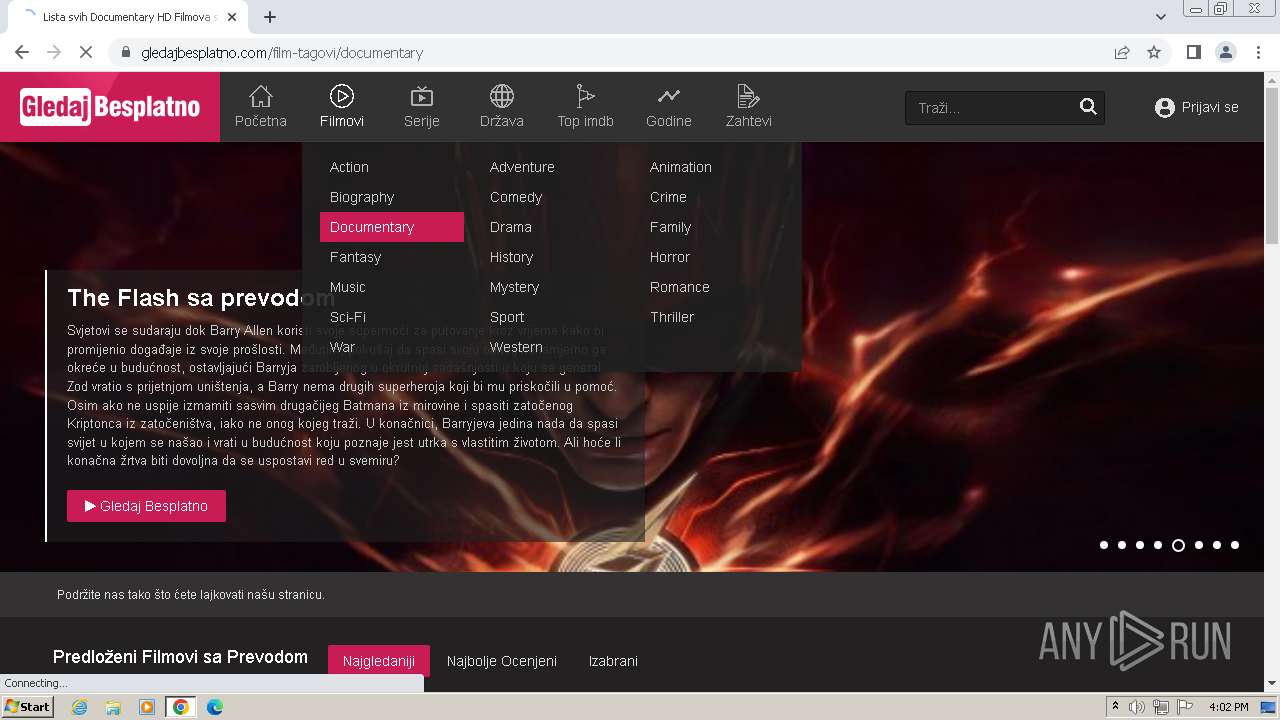Open the Filmovi play icon menu
Image resolution: width=1280 pixels, height=720 pixels.
coord(342,96)
